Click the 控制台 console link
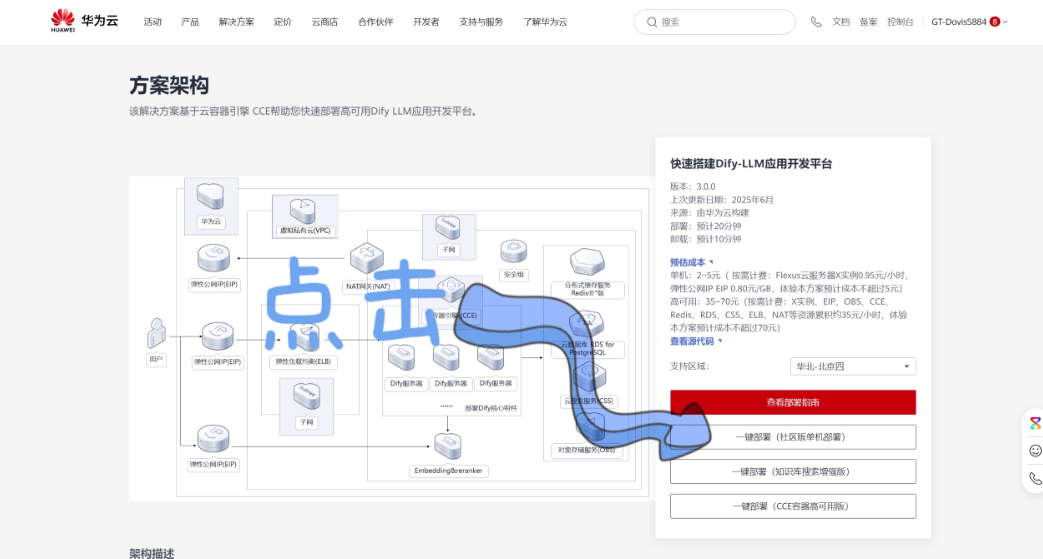The width and height of the screenshot is (1043, 559). click(x=900, y=21)
